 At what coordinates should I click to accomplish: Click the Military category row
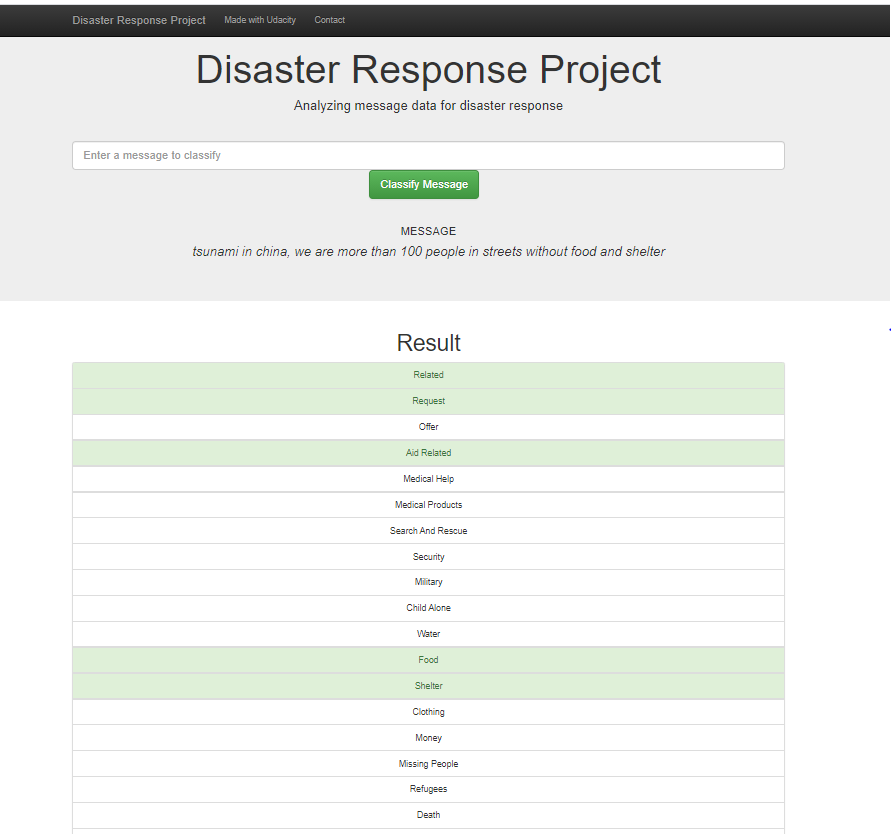pos(428,582)
